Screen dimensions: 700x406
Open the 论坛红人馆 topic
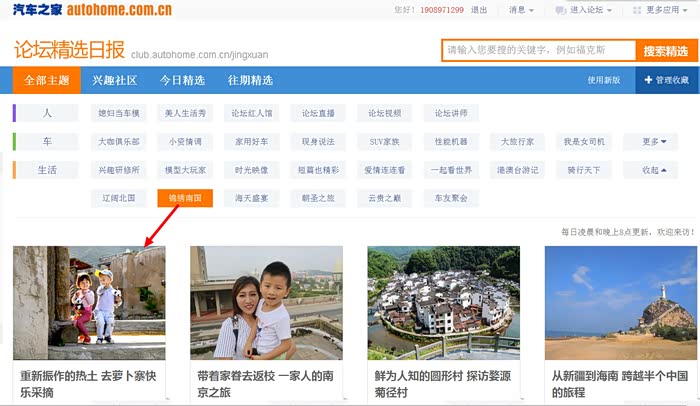click(252, 113)
